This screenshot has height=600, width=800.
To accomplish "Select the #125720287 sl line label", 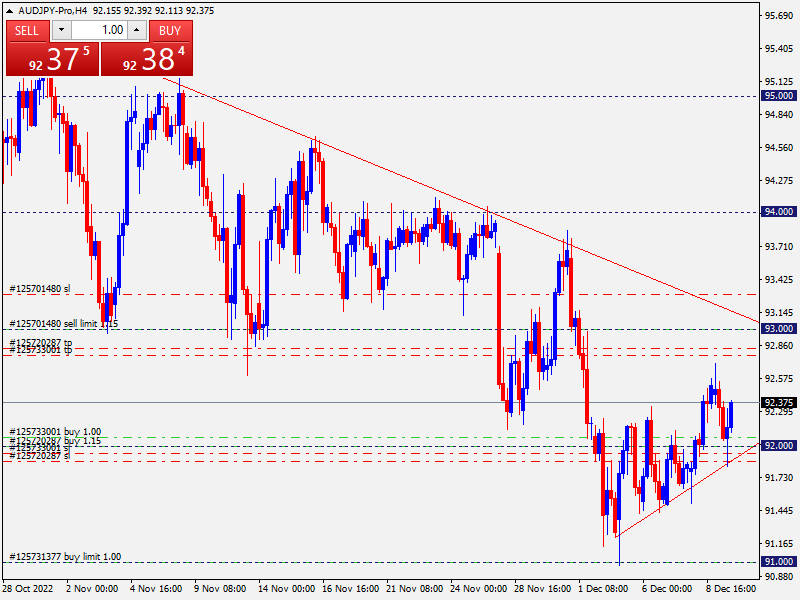I will [40, 456].
